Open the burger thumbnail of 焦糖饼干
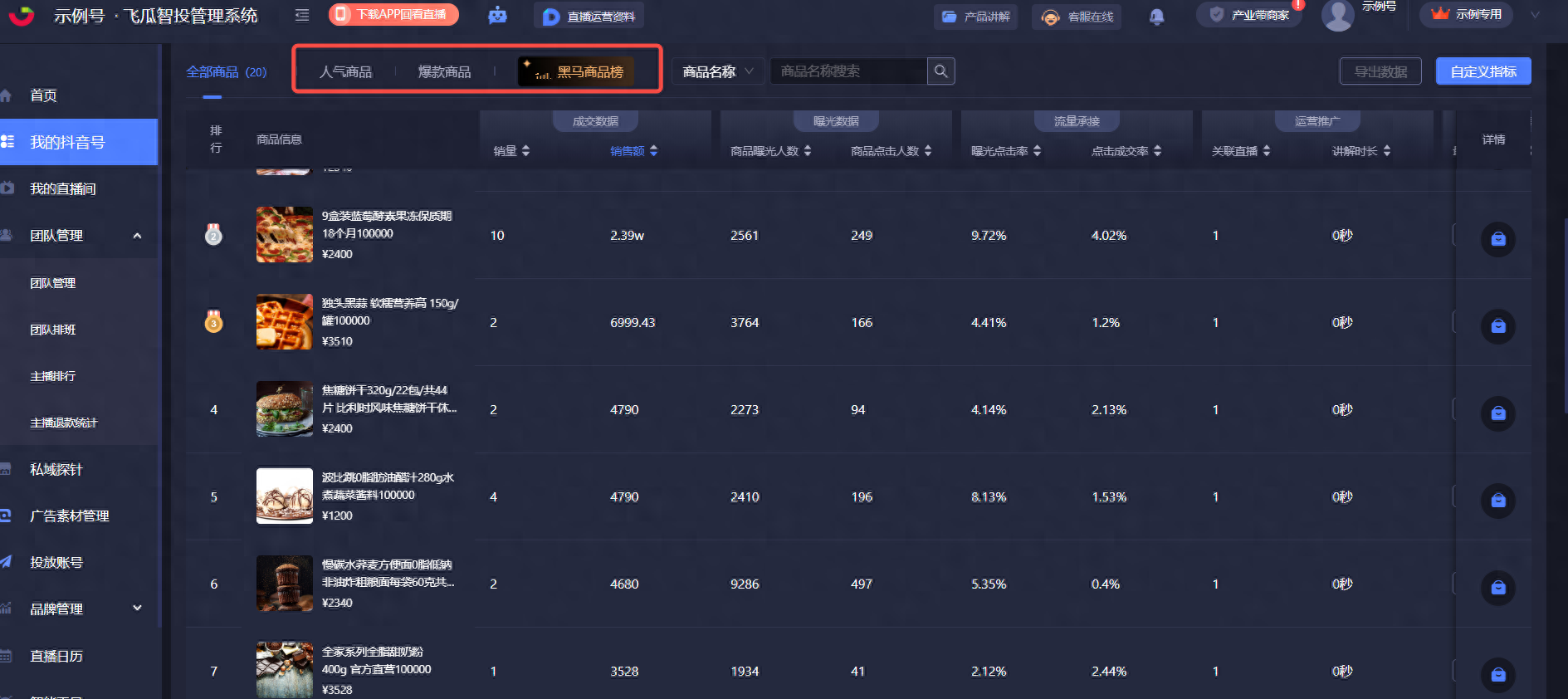 coord(285,409)
